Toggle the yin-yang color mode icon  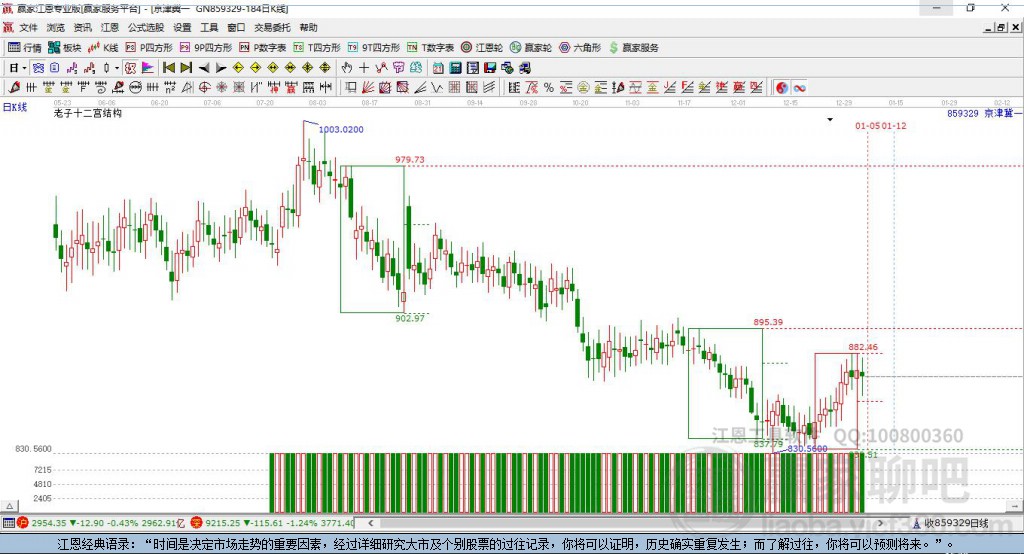tap(782, 88)
